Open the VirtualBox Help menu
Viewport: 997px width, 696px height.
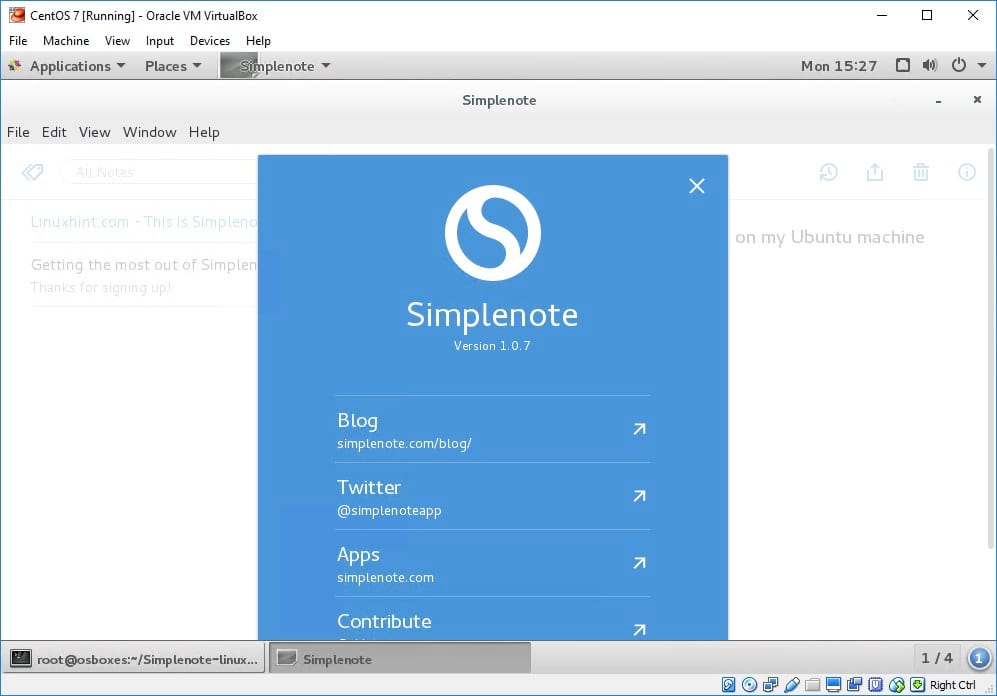258,41
